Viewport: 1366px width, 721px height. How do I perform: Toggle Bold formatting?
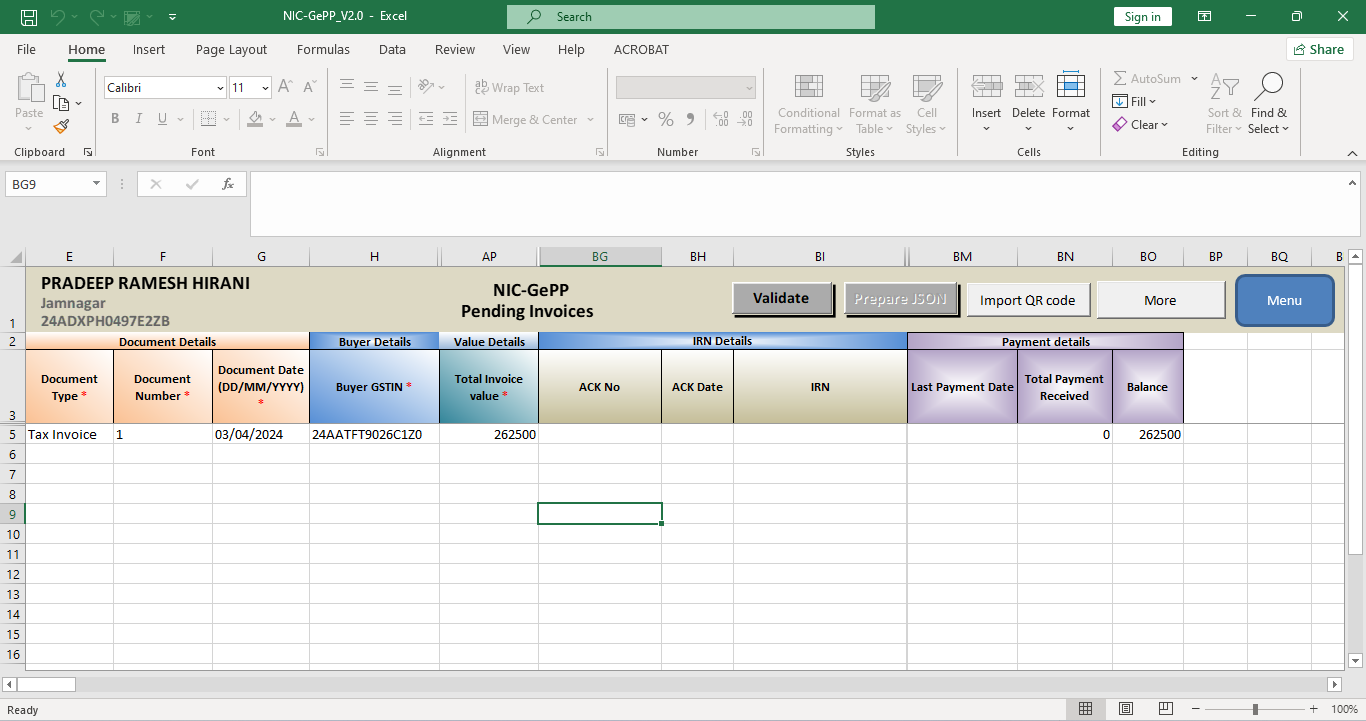(x=115, y=120)
